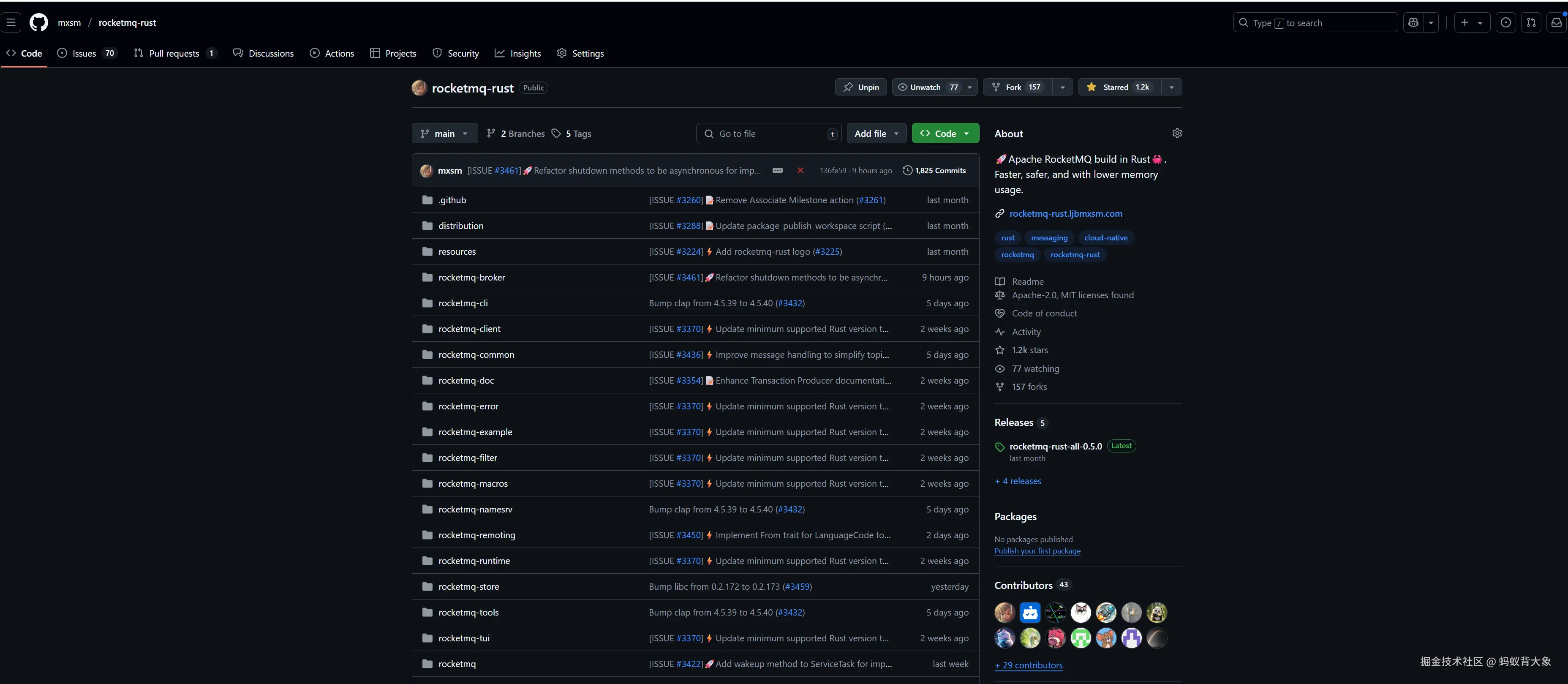Click the failed CI status X icon
The width and height of the screenshot is (1568, 684).
(800, 170)
